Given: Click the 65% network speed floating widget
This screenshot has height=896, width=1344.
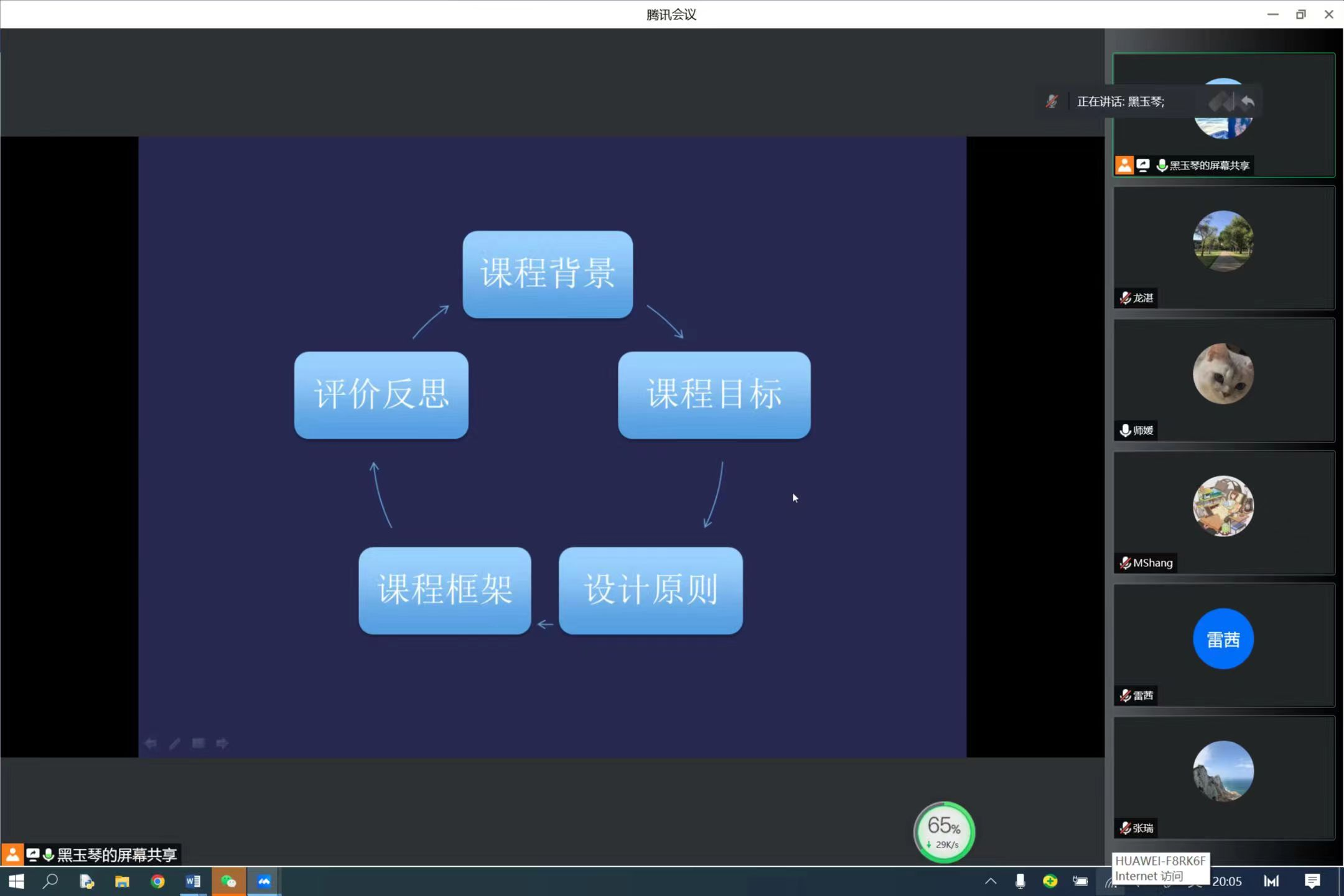Looking at the screenshot, I should point(944,833).
